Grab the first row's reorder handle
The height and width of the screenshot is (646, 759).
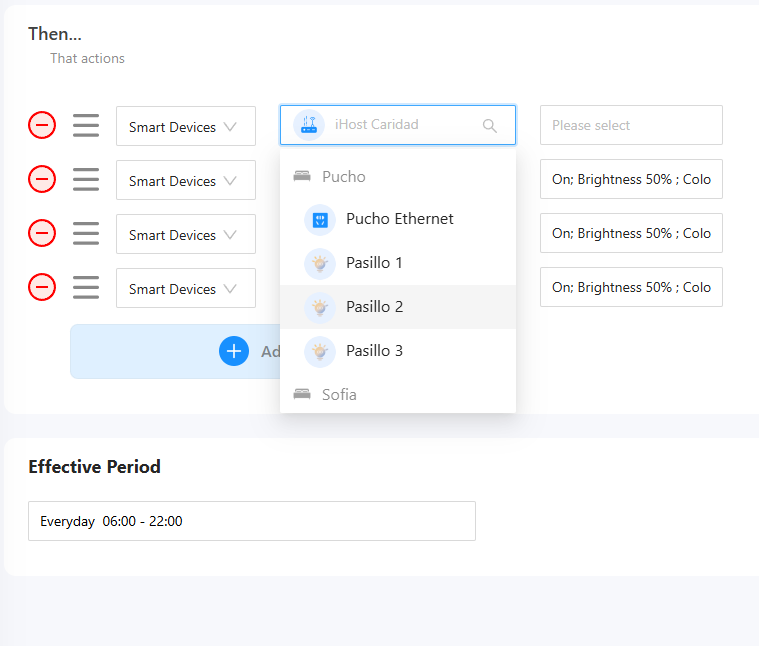86,125
